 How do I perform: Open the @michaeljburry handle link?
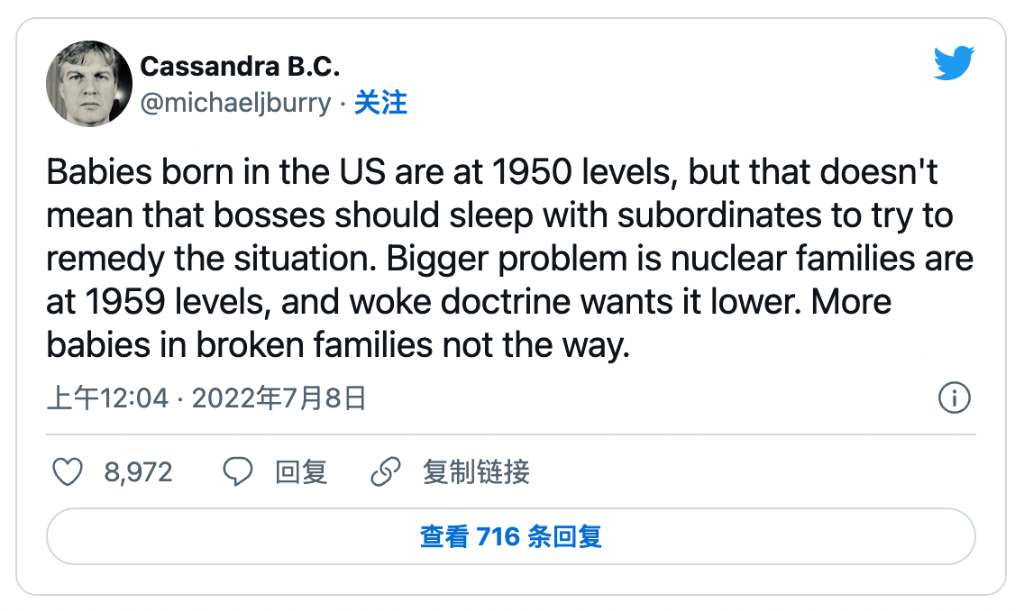[235, 103]
